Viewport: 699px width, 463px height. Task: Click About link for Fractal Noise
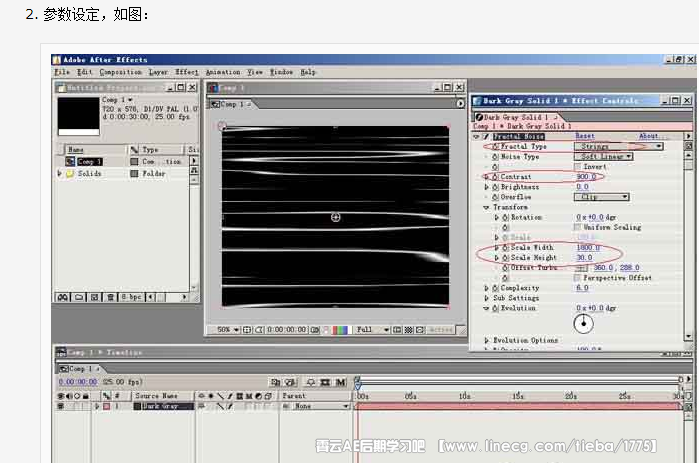(x=649, y=136)
